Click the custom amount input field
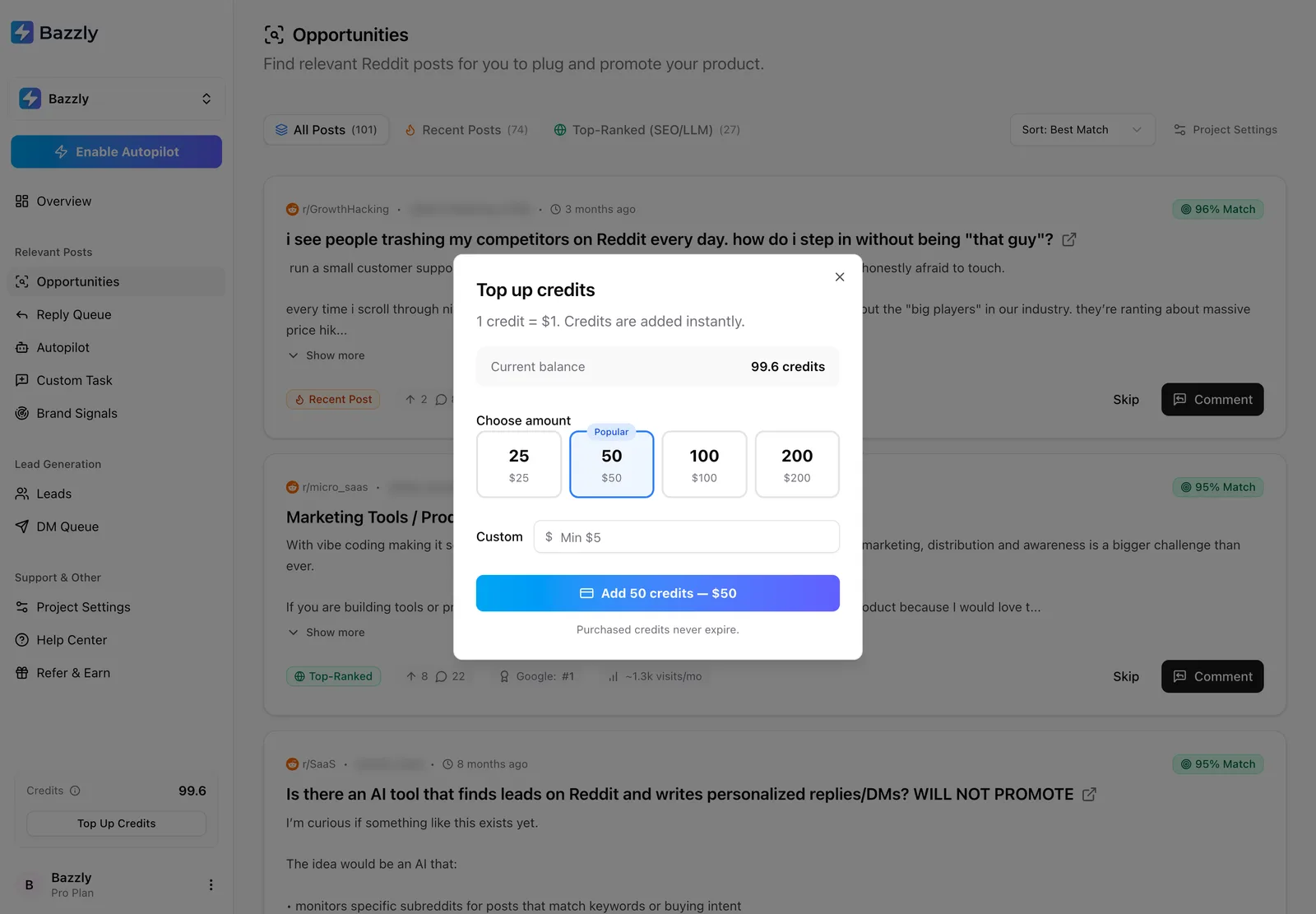1316x914 pixels. [x=687, y=537]
